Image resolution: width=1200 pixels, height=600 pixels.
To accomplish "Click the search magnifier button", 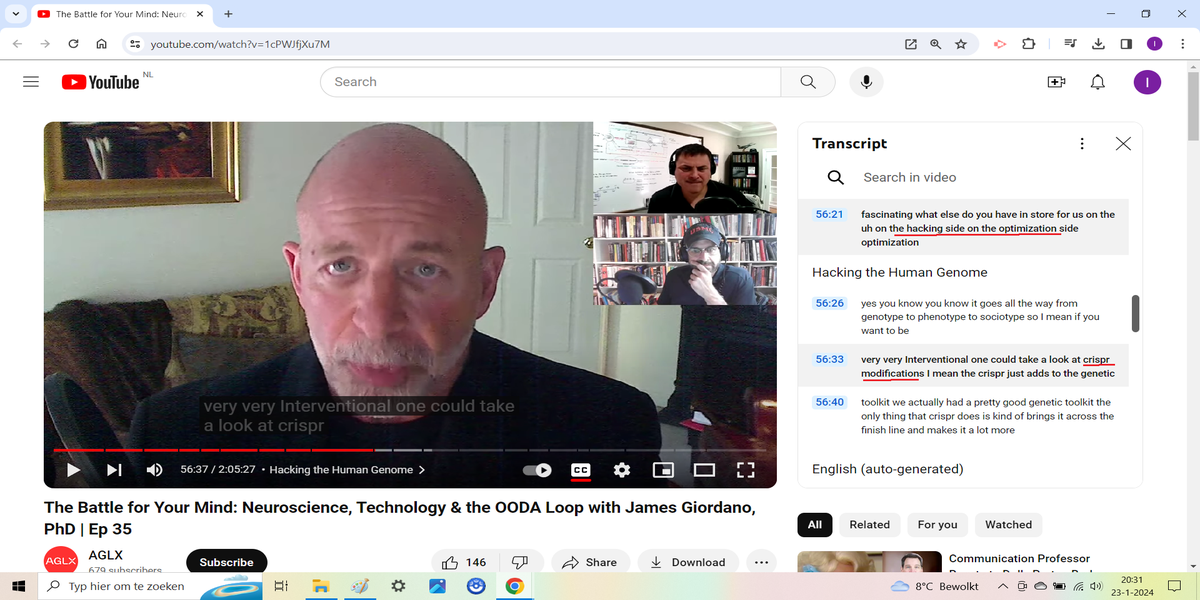I will click(808, 82).
